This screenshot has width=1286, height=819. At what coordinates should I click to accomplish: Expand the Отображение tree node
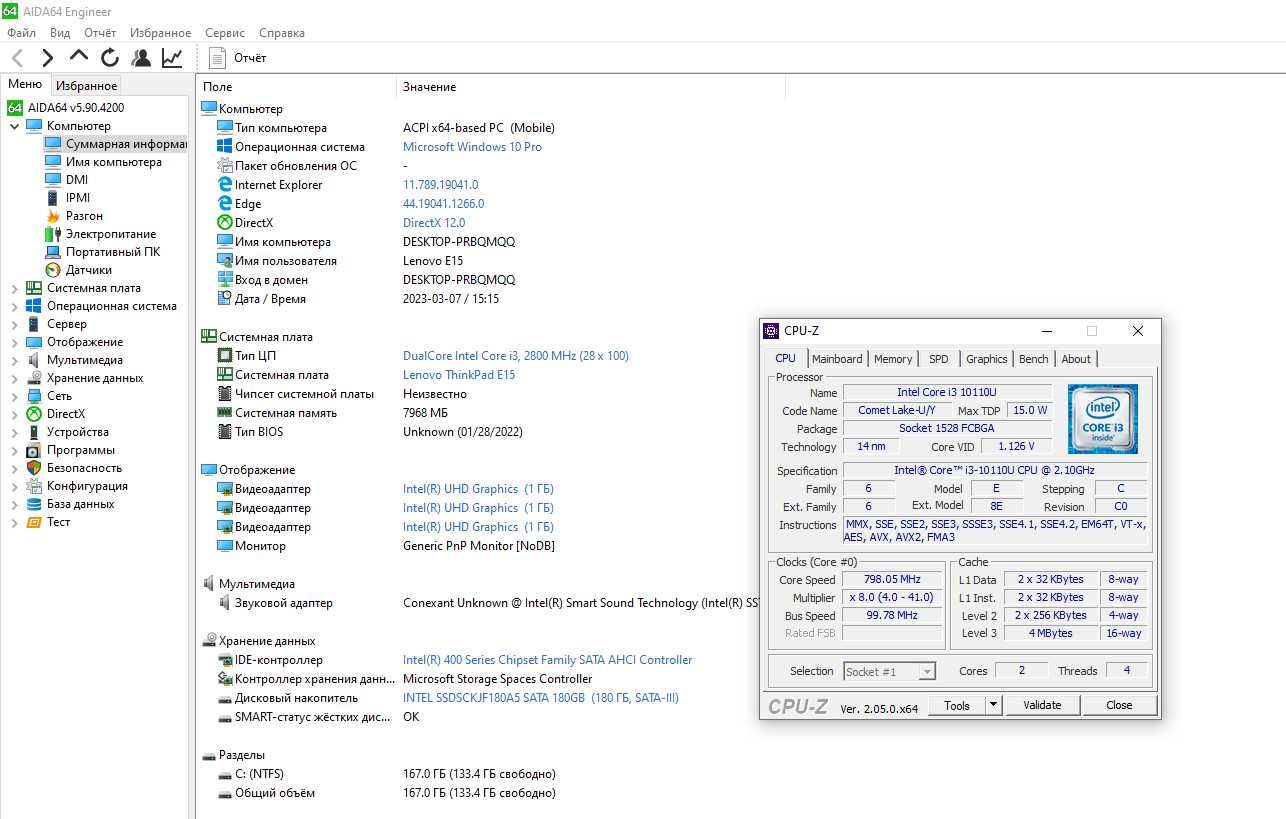tap(14, 342)
